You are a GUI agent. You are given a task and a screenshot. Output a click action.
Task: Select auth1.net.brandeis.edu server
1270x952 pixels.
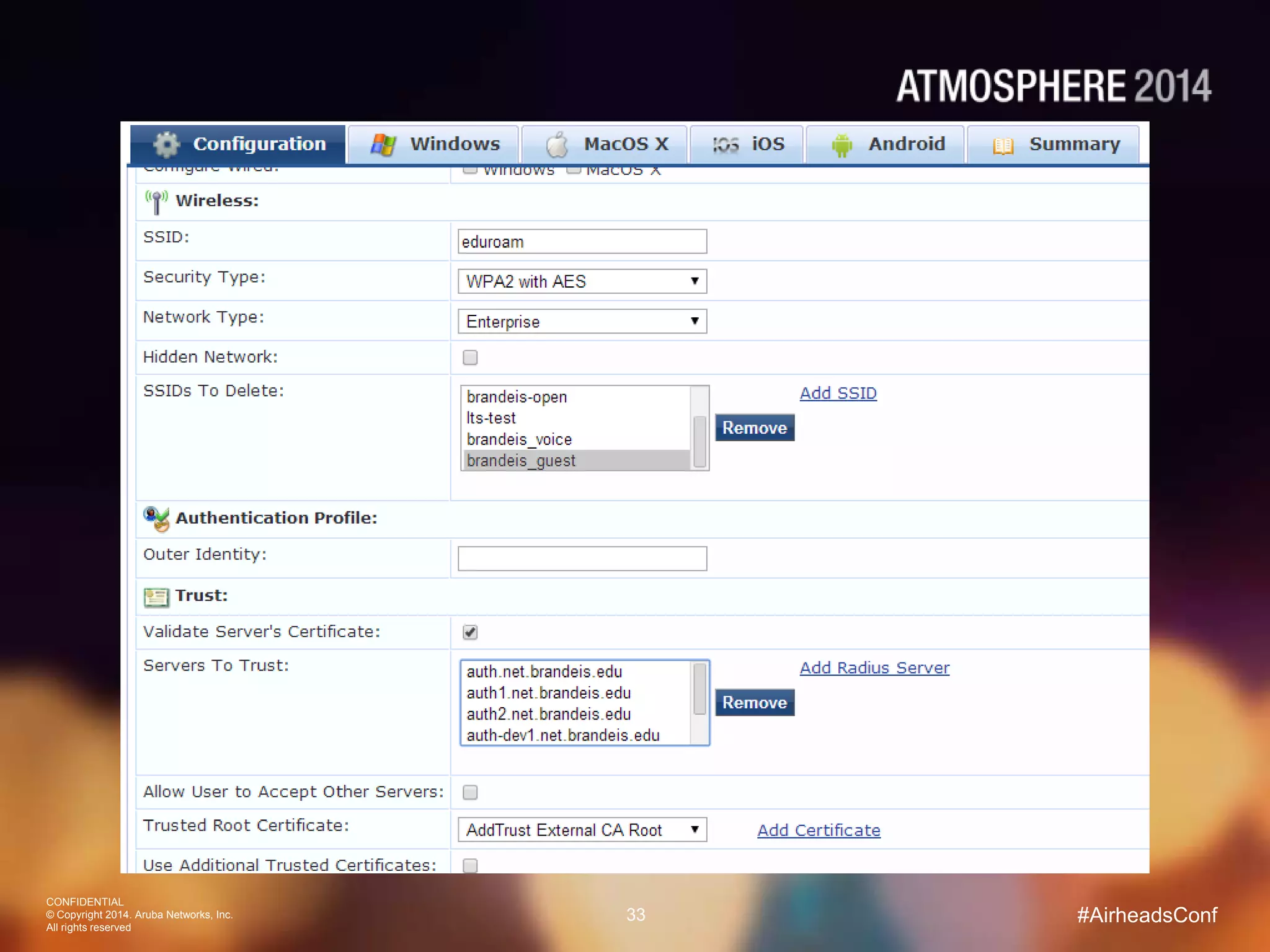[576, 693]
